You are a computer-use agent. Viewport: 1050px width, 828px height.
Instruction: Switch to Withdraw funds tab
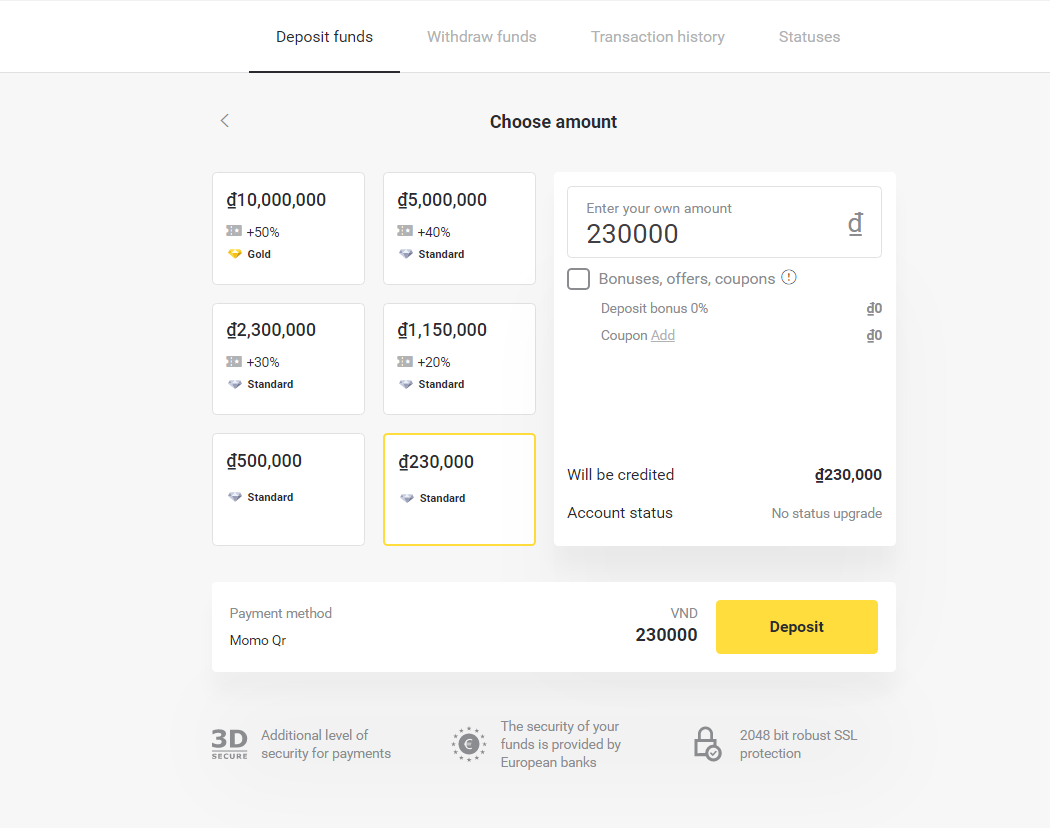click(481, 37)
